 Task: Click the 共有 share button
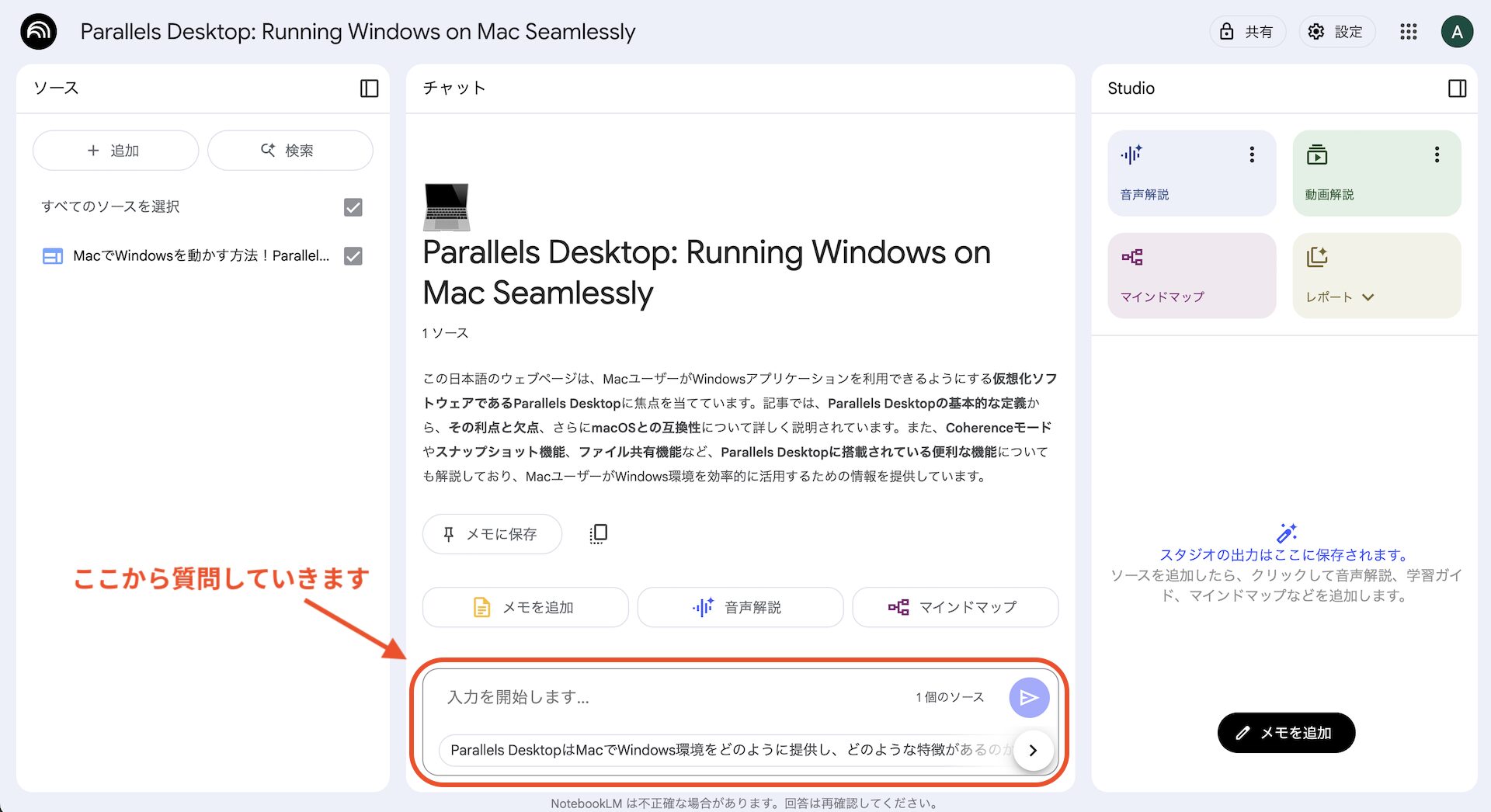point(1247,32)
